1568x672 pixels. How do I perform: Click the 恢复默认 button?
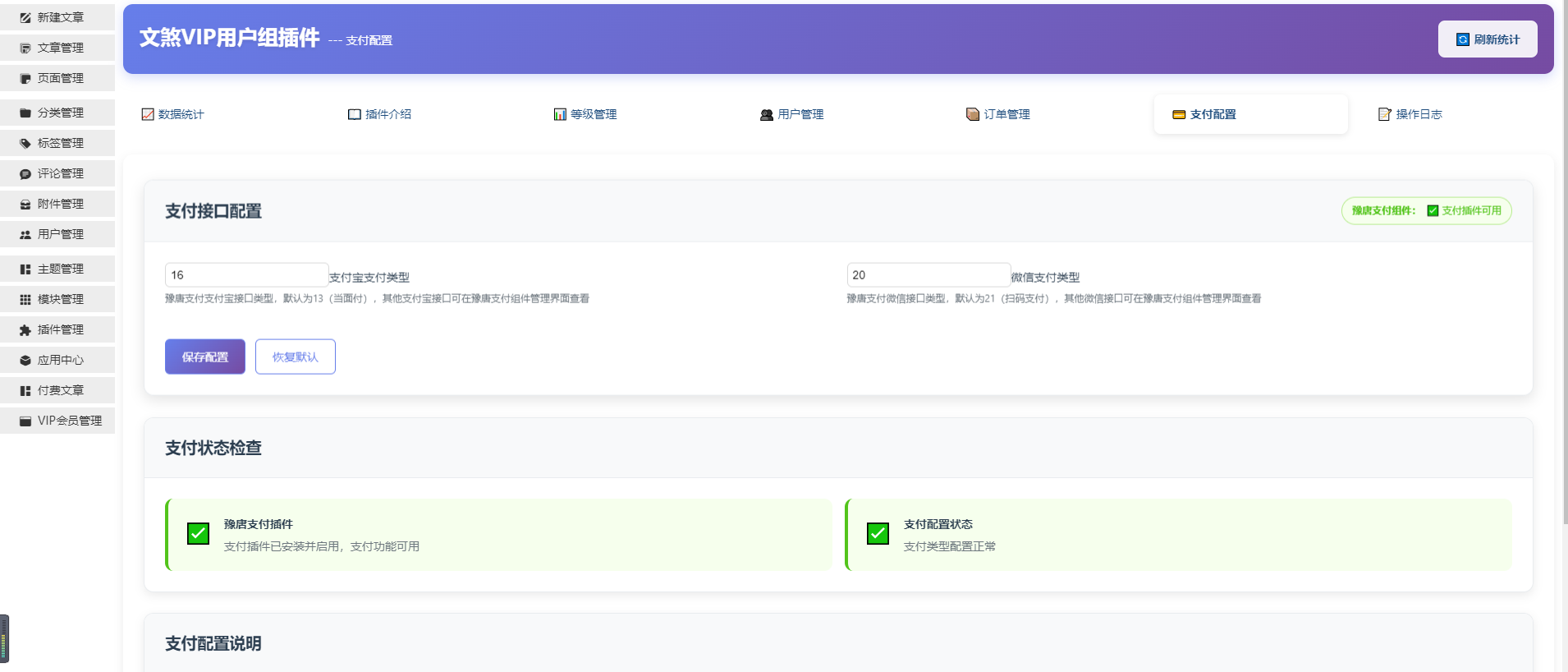(x=296, y=357)
